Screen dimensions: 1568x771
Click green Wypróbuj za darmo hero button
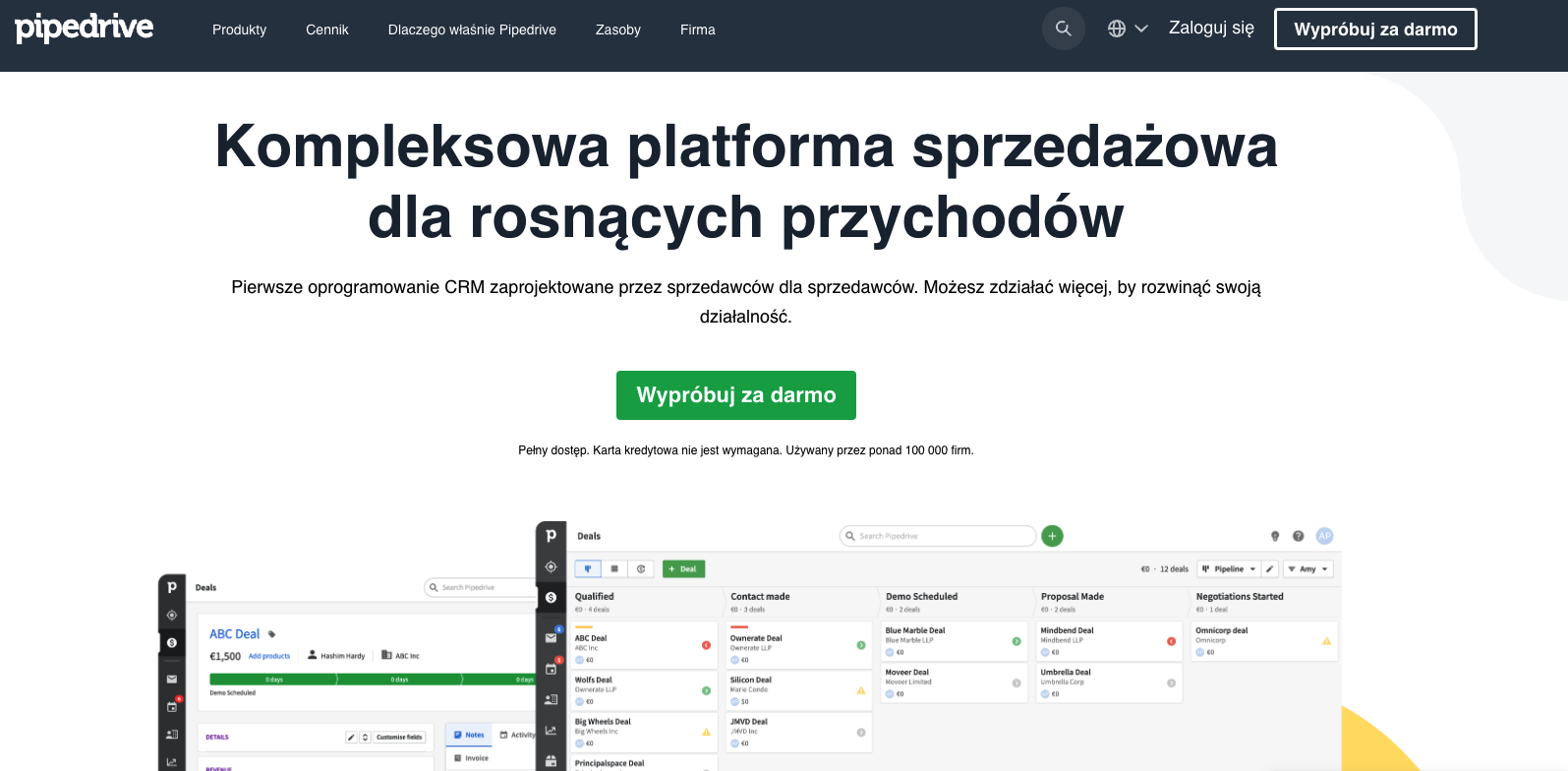736,395
